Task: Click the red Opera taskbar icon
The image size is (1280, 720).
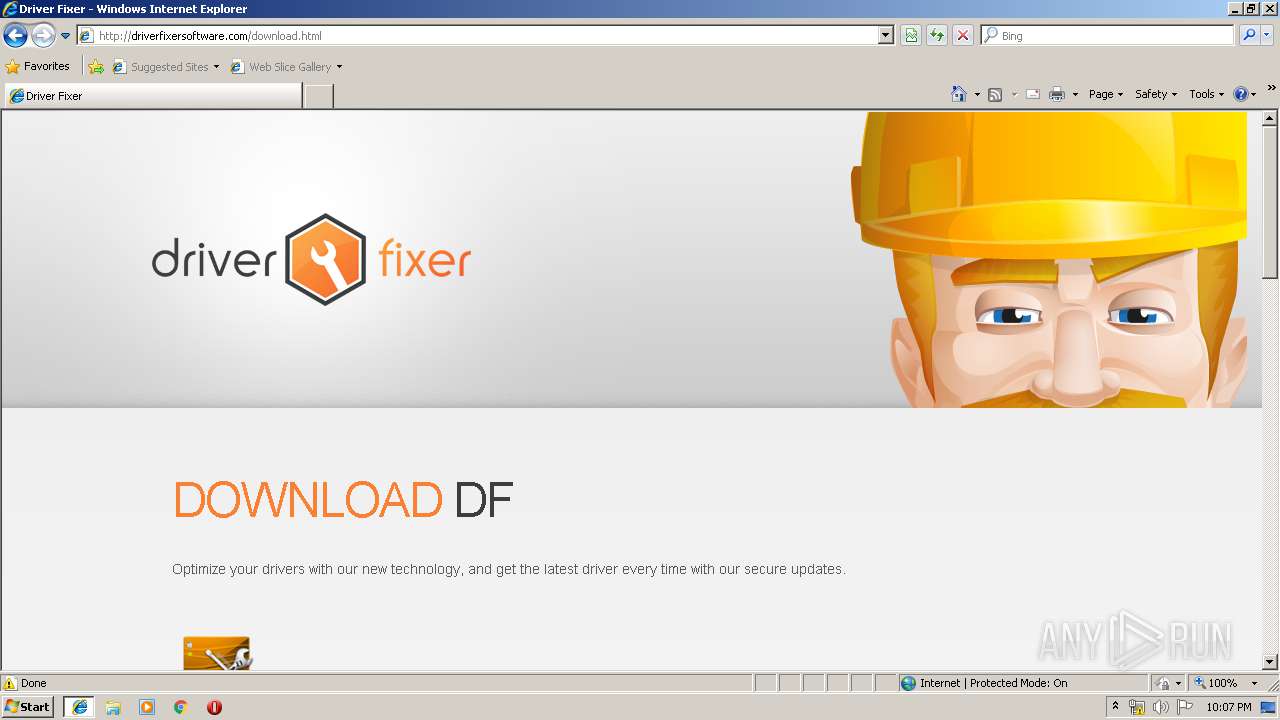Action: click(x=214, y=707)
